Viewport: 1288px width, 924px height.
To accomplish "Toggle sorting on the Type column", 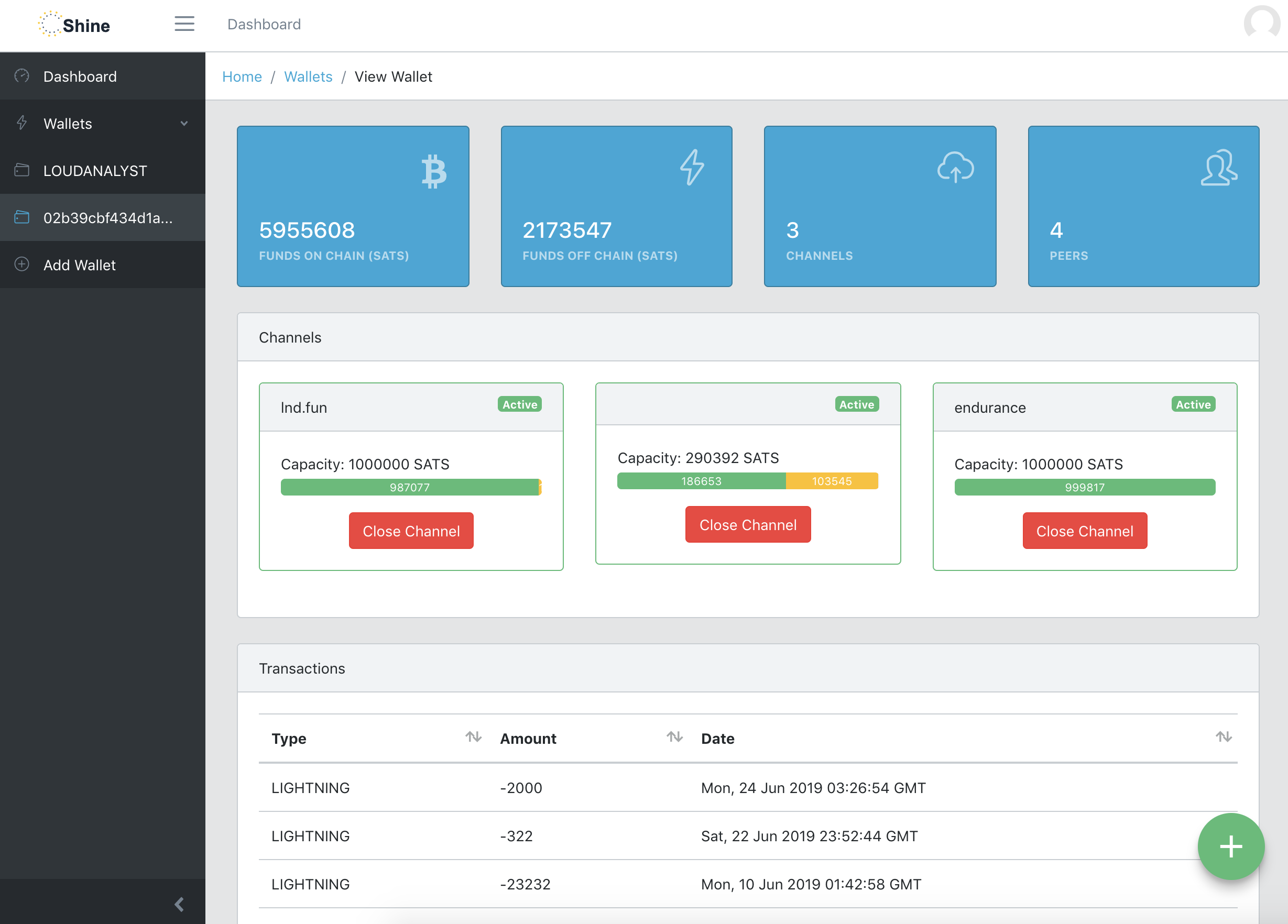I will [474, 738].
